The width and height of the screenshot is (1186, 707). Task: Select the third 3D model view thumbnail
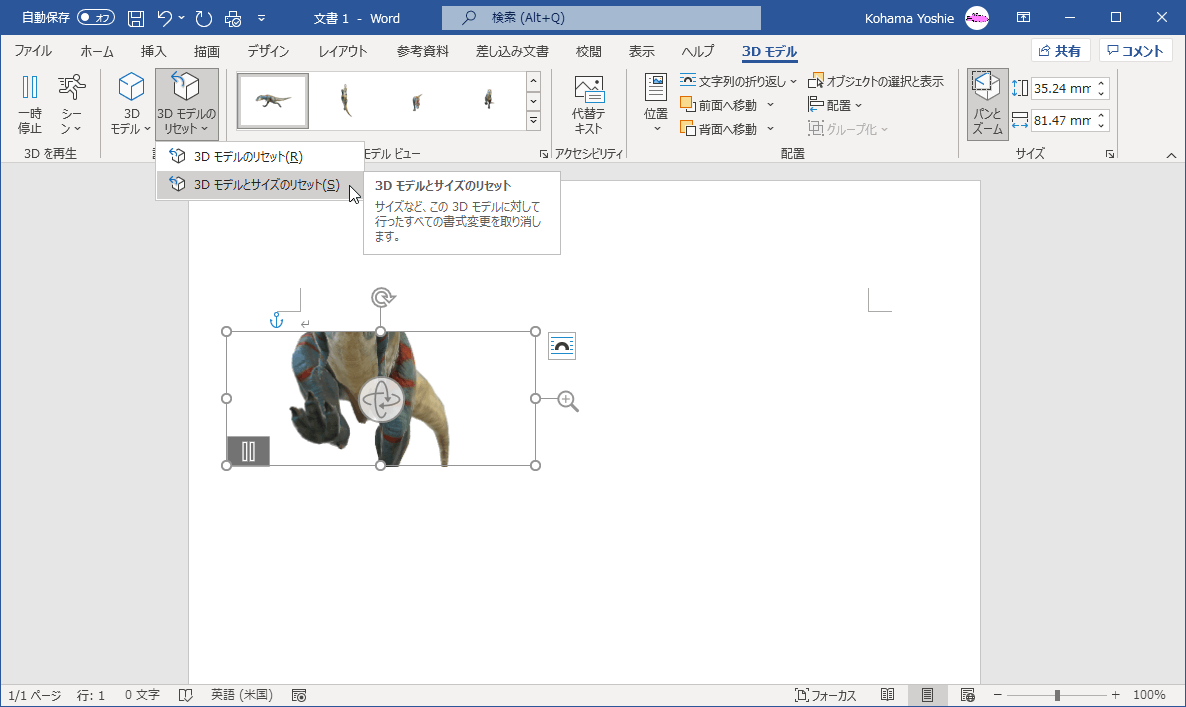tap(417, 101)
